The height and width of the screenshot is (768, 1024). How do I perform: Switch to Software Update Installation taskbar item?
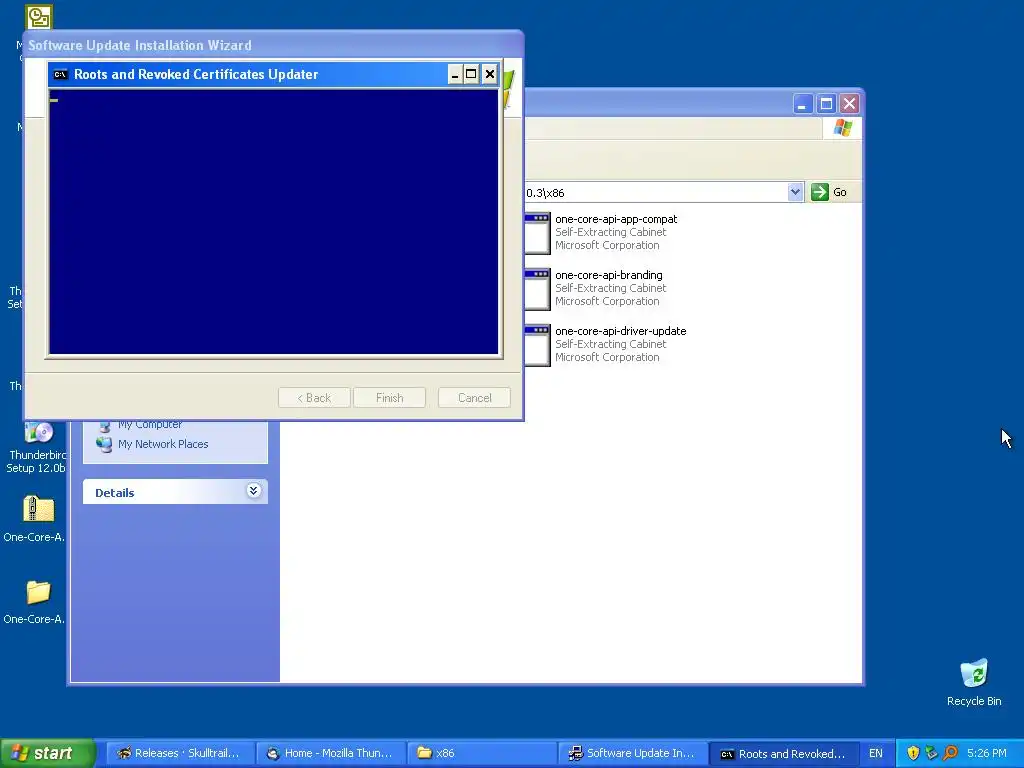[x=632, y=753]
